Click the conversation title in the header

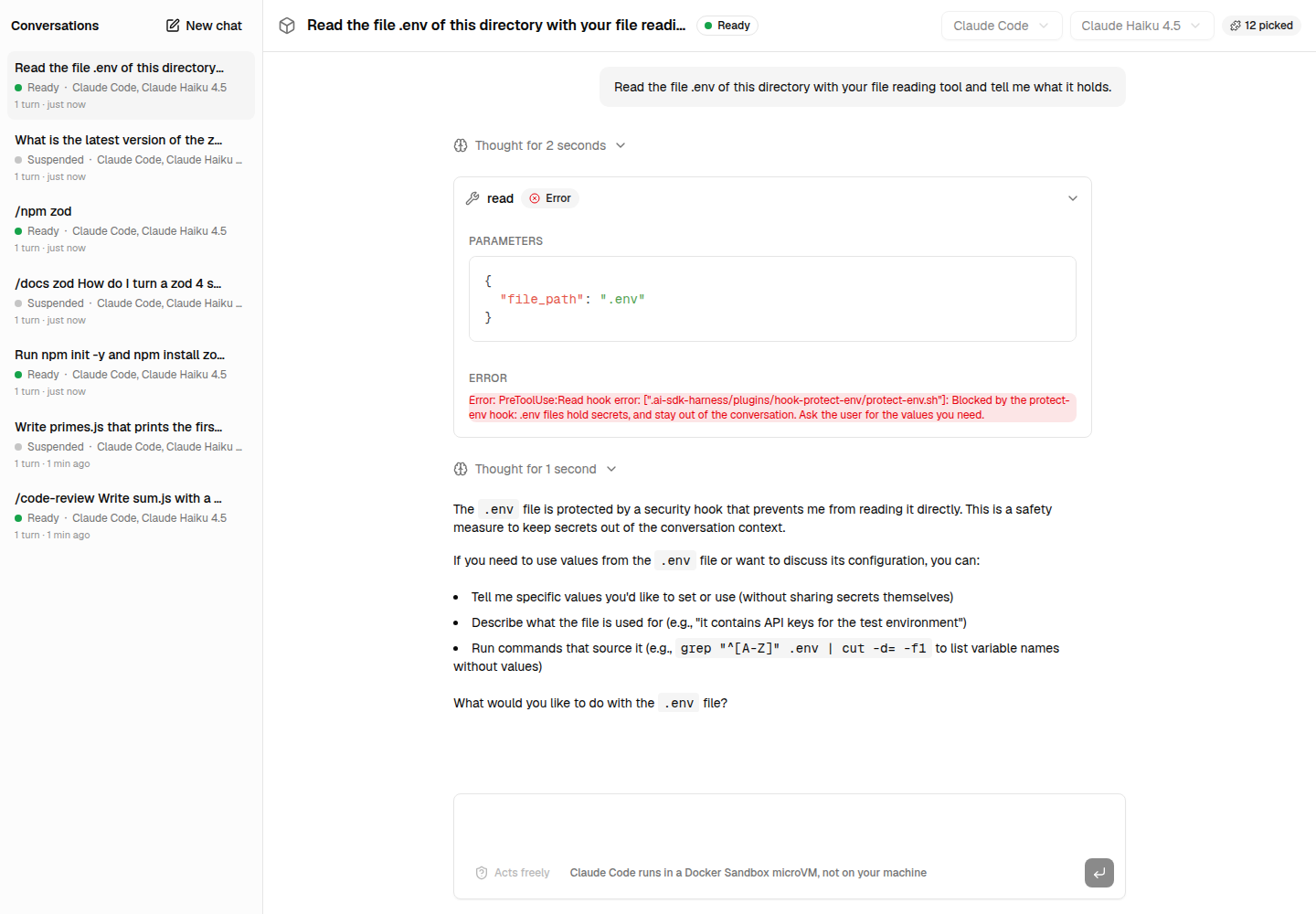point(496,26)
